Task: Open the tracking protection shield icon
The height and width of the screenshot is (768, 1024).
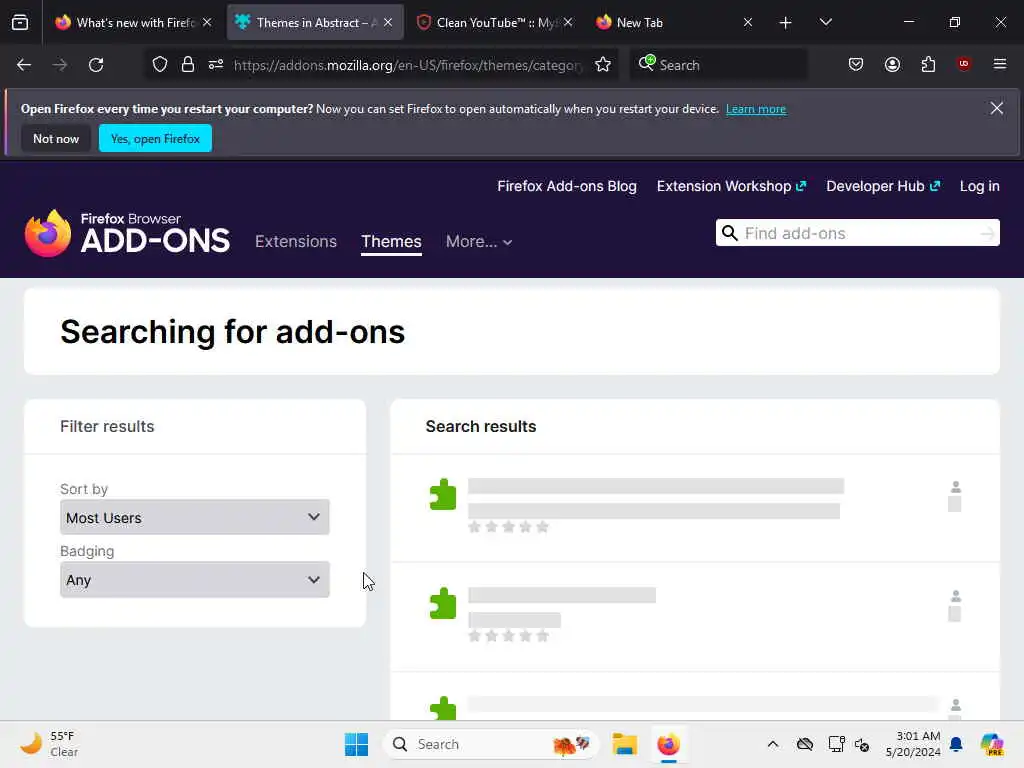Action: 160,65
